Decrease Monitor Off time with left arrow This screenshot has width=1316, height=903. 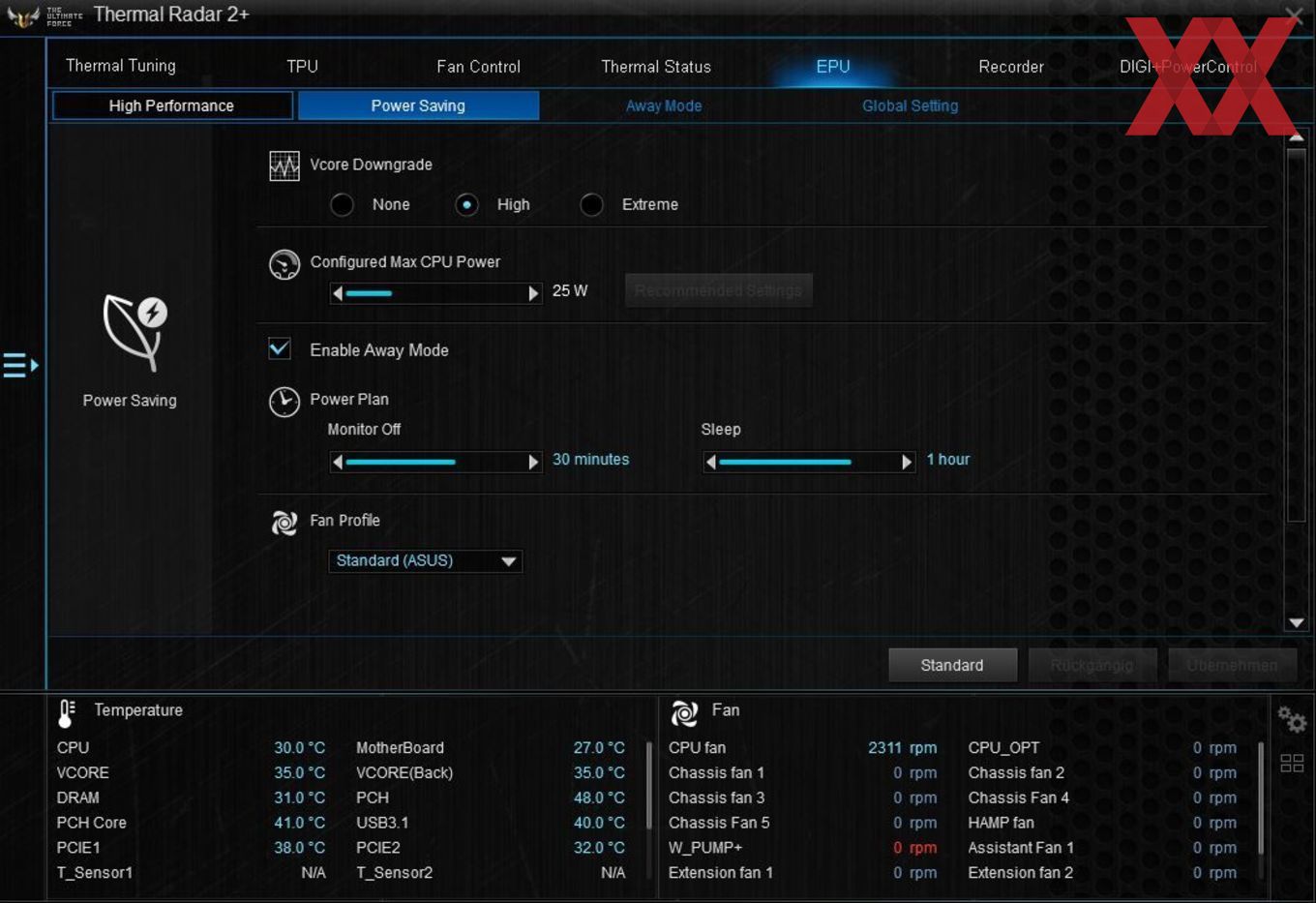tap(338, 462)
